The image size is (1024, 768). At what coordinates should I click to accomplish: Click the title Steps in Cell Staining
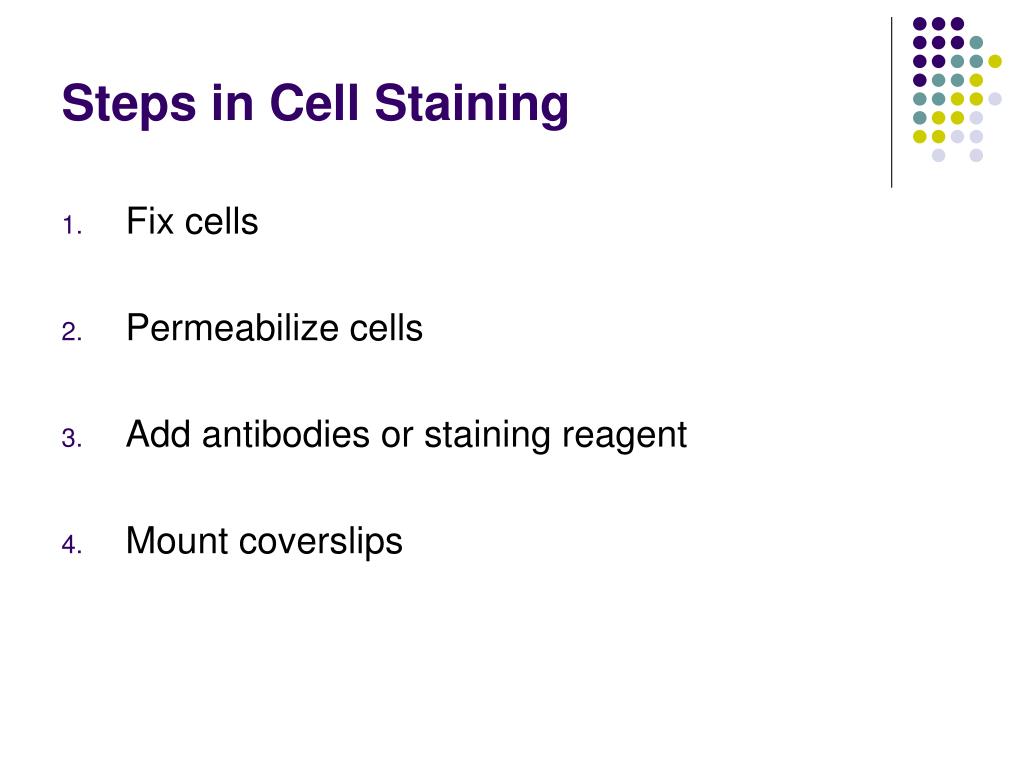(x=315, y=104)
